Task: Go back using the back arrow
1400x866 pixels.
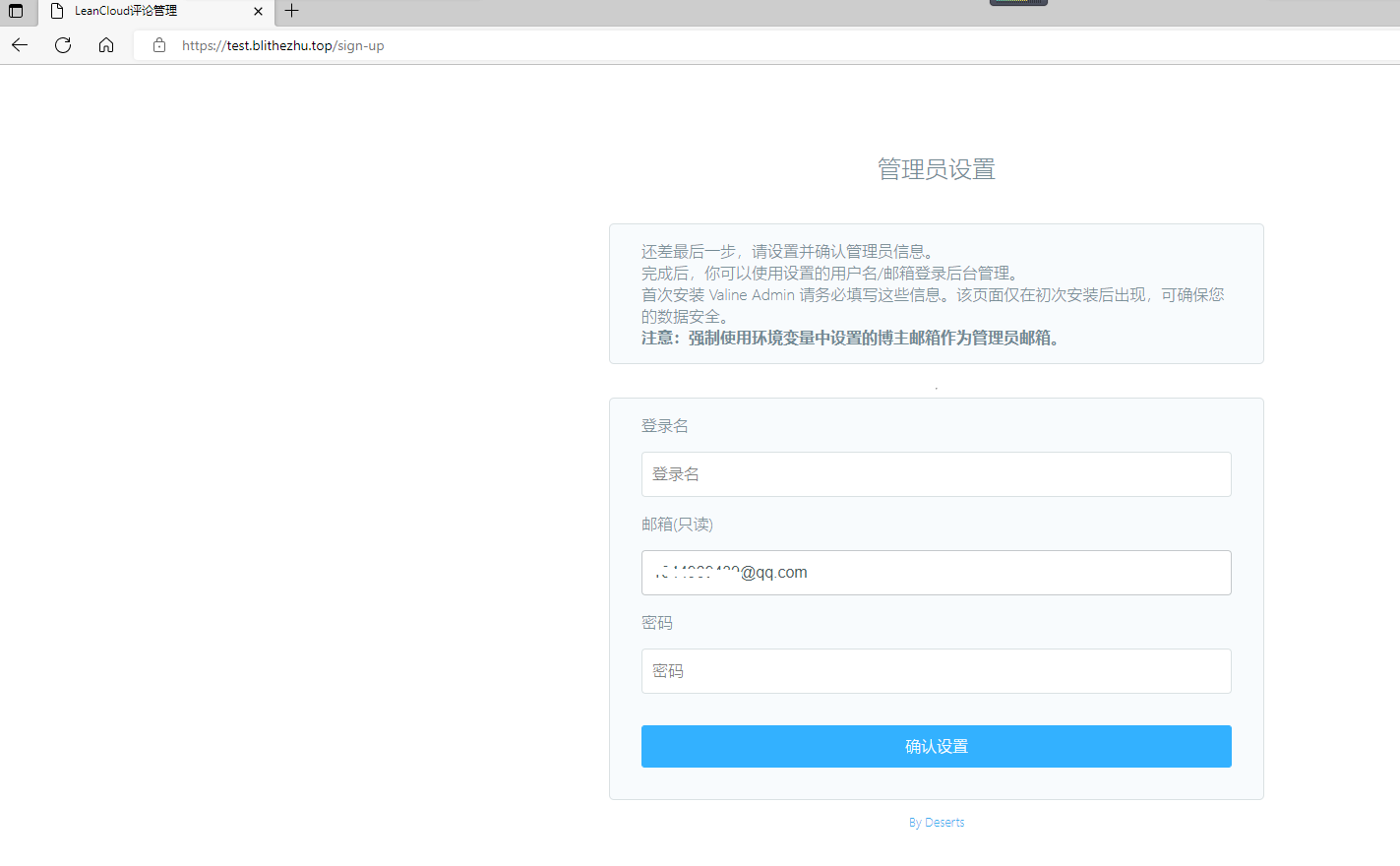Action: (20, 45)
